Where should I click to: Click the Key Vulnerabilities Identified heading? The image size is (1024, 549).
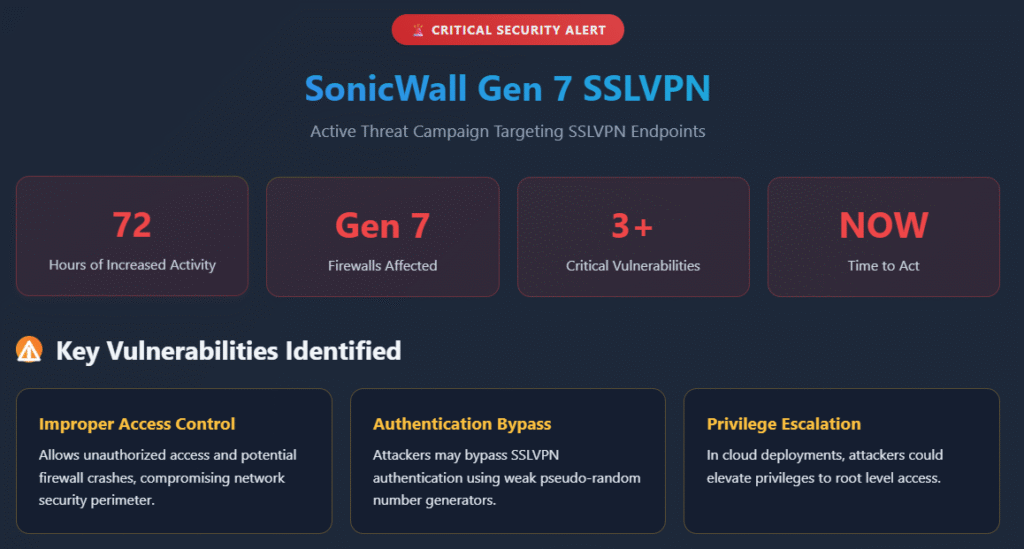coord(229,351)
